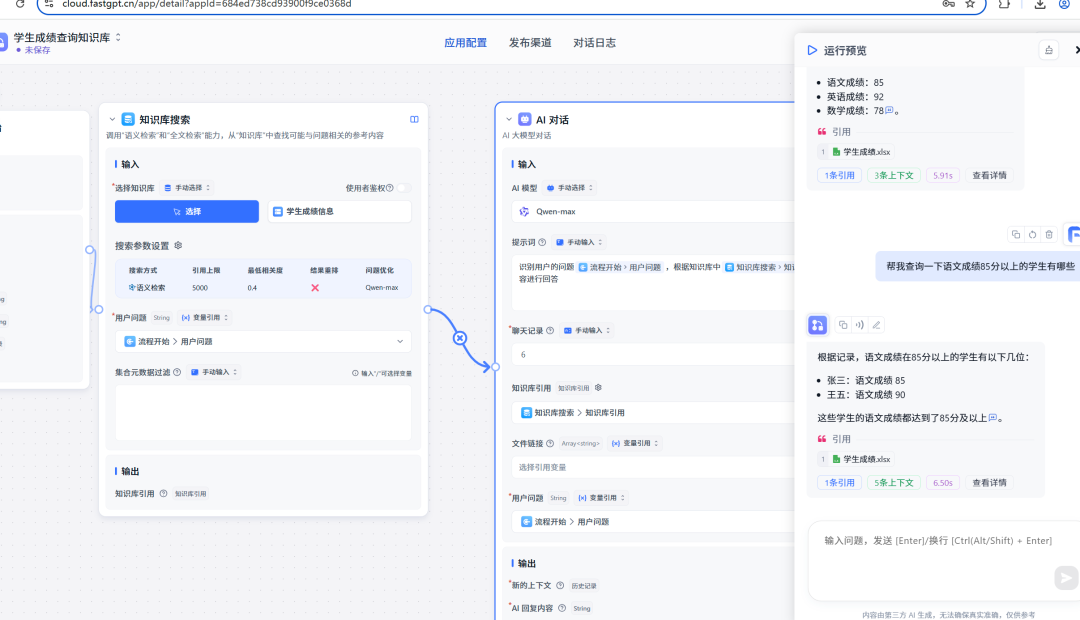Click the 集合元数据过滤 text area
1080x620 pixels.
(263, 412)
